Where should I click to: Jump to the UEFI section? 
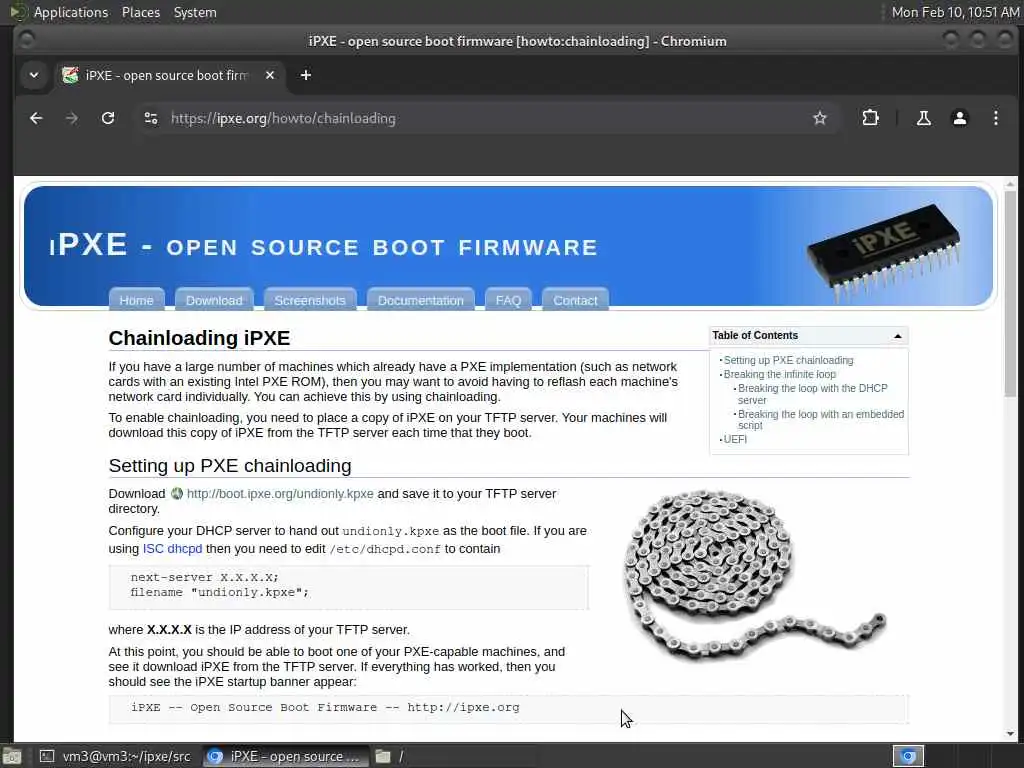click(735, 440)
